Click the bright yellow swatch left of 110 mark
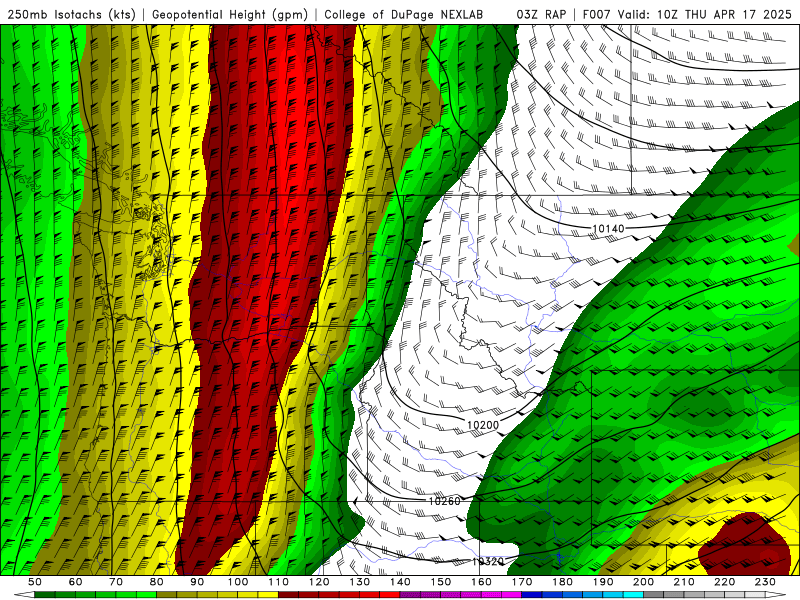This screenshot has height=600, width=800. pyautogui.click(x=268, y=595)
